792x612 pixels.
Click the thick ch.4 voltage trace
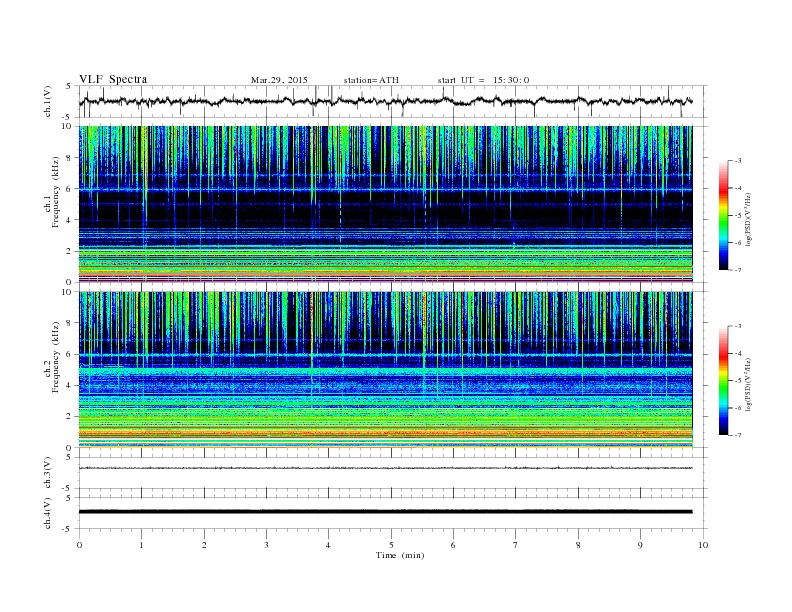point(385,512)
